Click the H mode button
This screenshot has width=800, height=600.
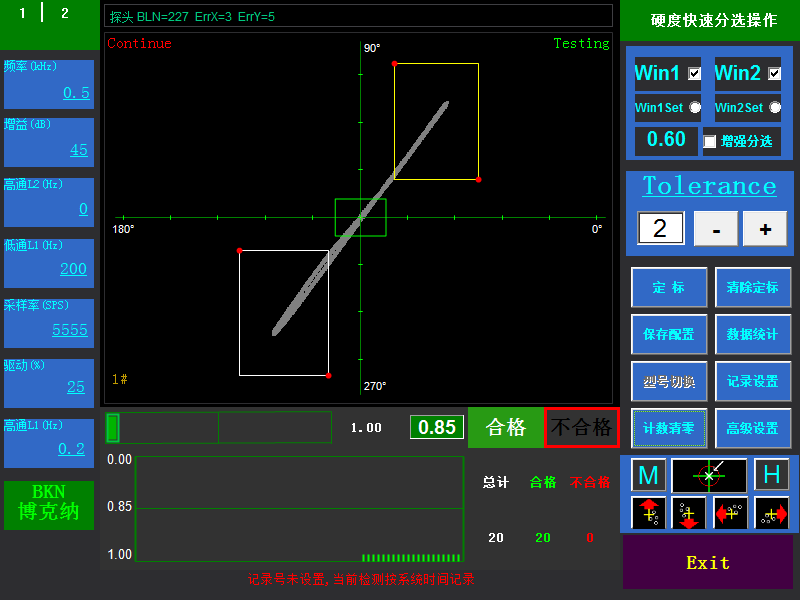click(x=771, y=475)
